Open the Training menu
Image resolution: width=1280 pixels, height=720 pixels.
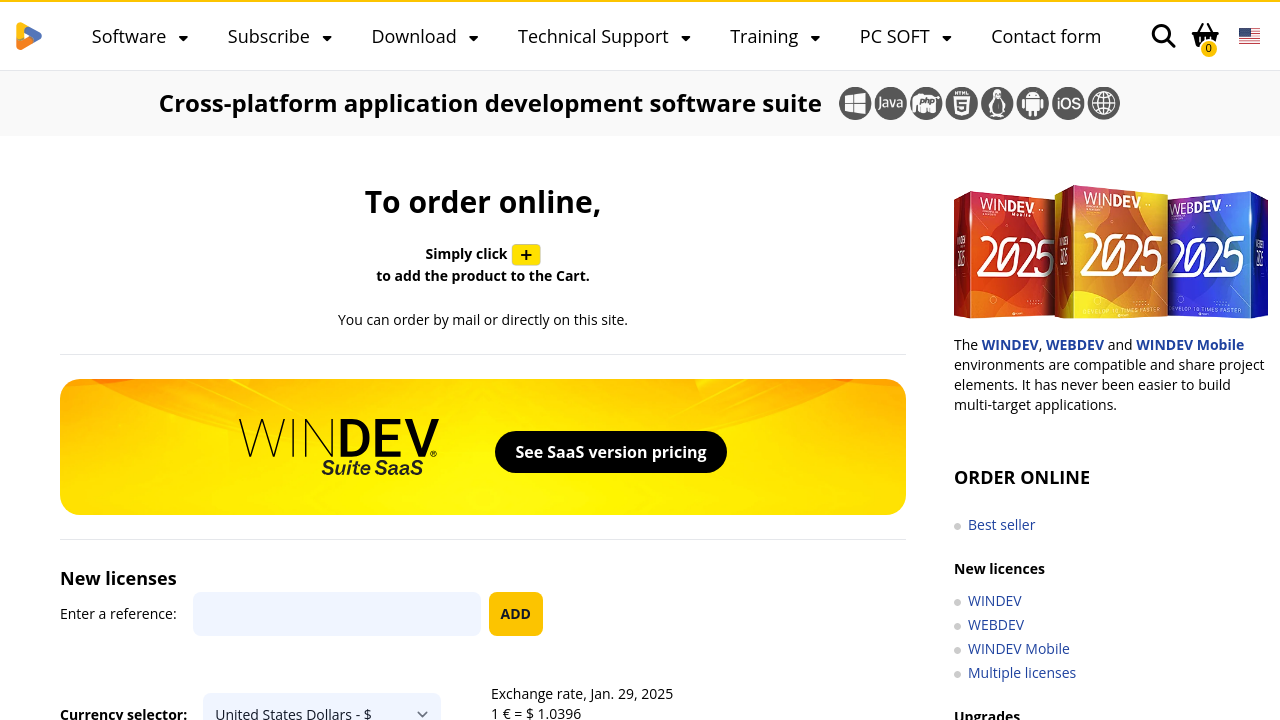click(x=775, y=37)
